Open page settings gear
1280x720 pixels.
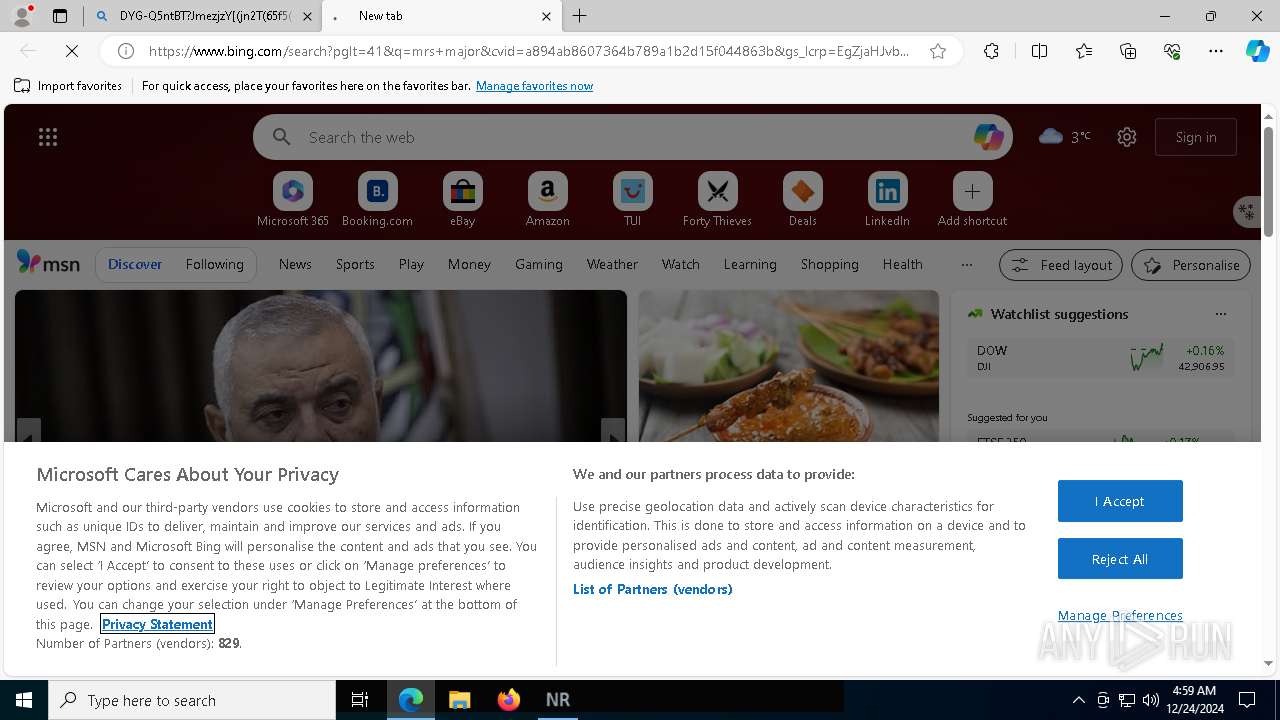[1127, 137]
